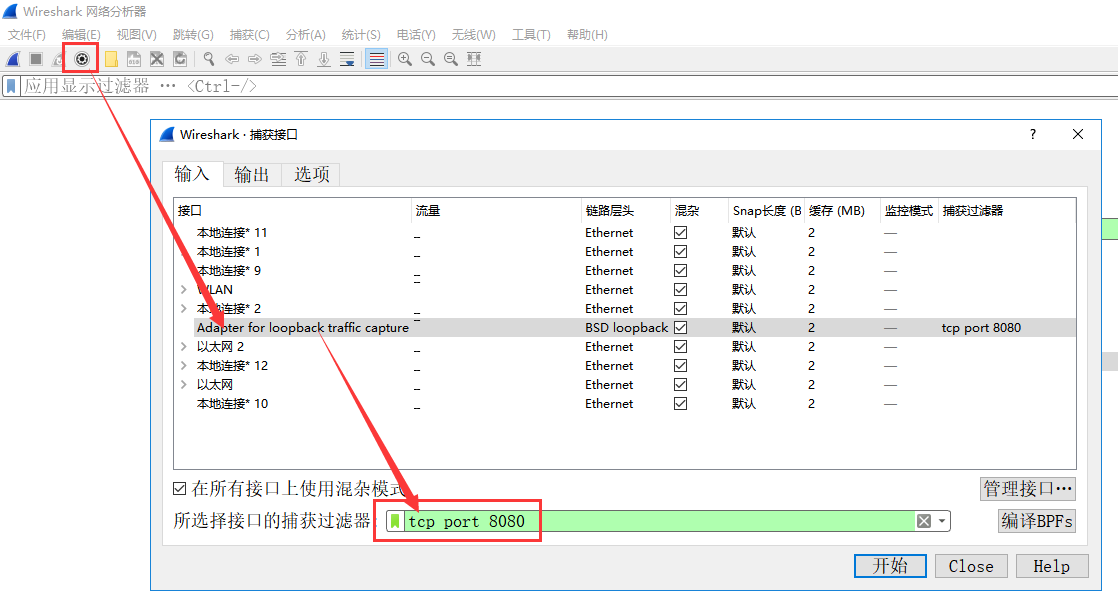This screenshot has width=1118, height=611.
Task: Toggle promiscuous checkbox for the loopback adapter
Action: click(680, 327)
